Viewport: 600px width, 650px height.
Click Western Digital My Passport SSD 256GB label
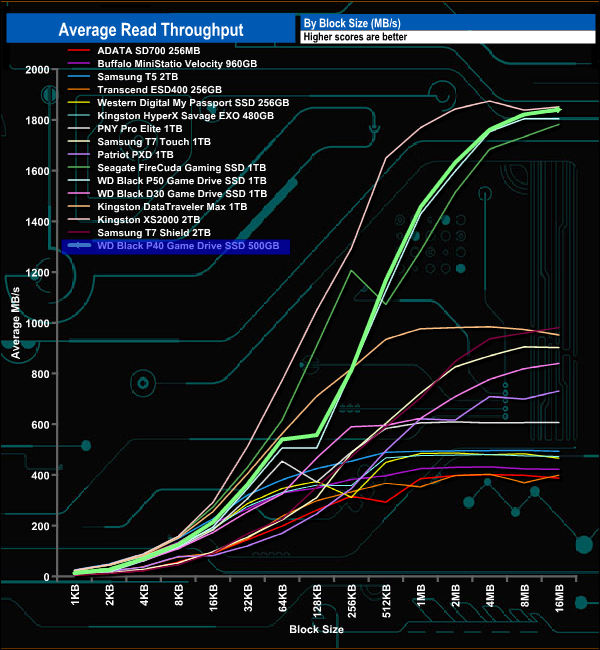pos(193,102)
